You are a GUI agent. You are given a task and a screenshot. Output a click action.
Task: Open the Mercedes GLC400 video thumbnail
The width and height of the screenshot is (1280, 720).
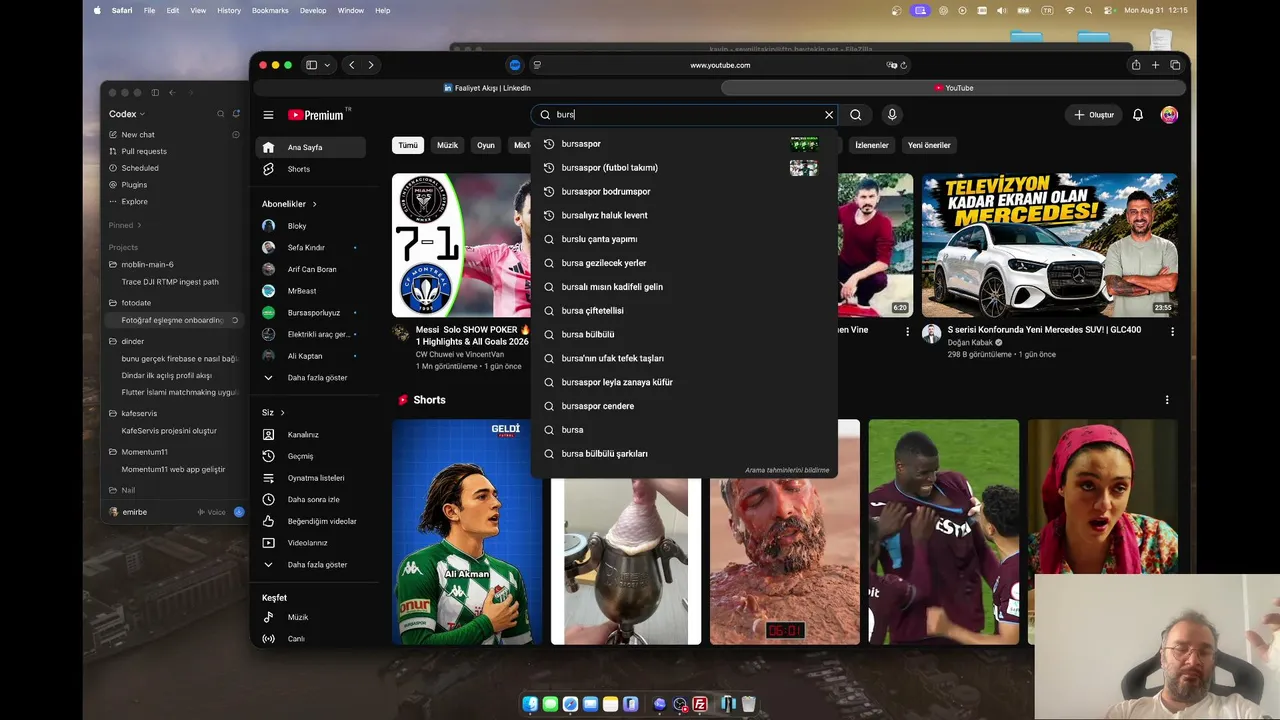coord(1050,245)
